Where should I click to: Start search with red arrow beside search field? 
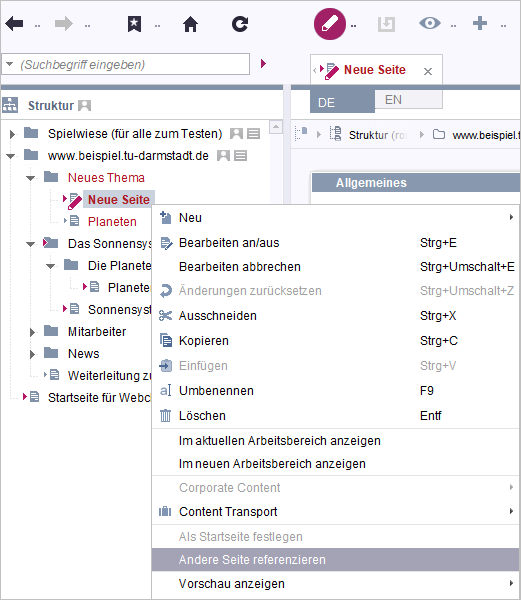coord(263,64)
